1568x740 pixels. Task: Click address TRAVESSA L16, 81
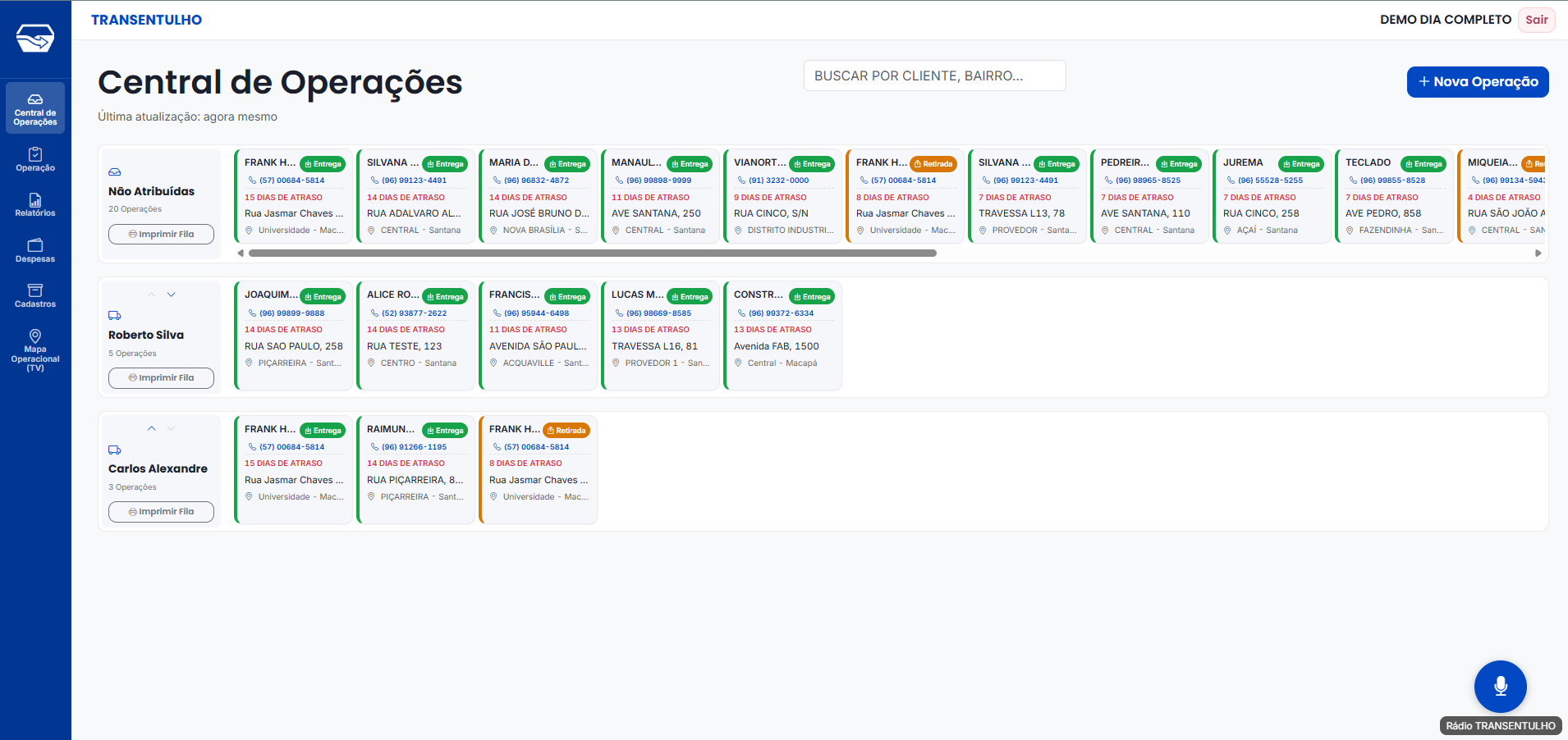click(x=654, y=346)
